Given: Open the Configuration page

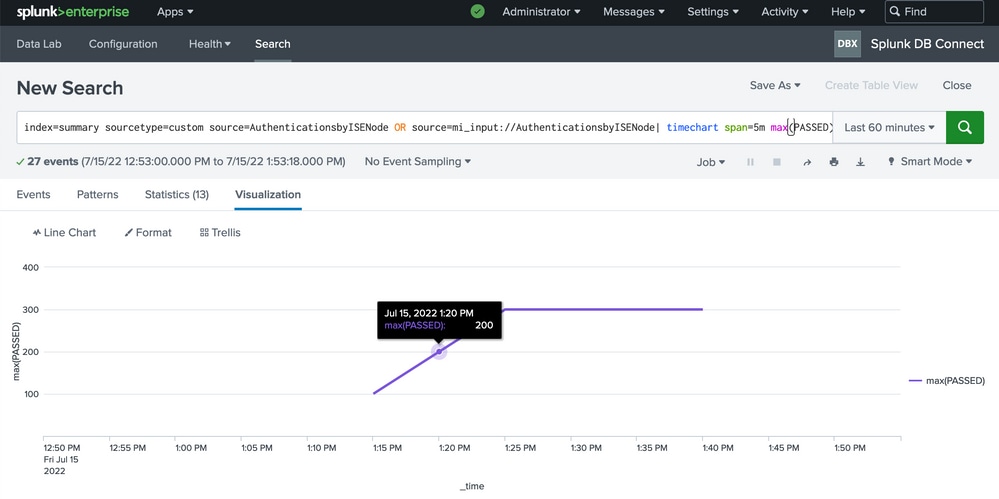Looking at the screenshot, I should point(123,44).
